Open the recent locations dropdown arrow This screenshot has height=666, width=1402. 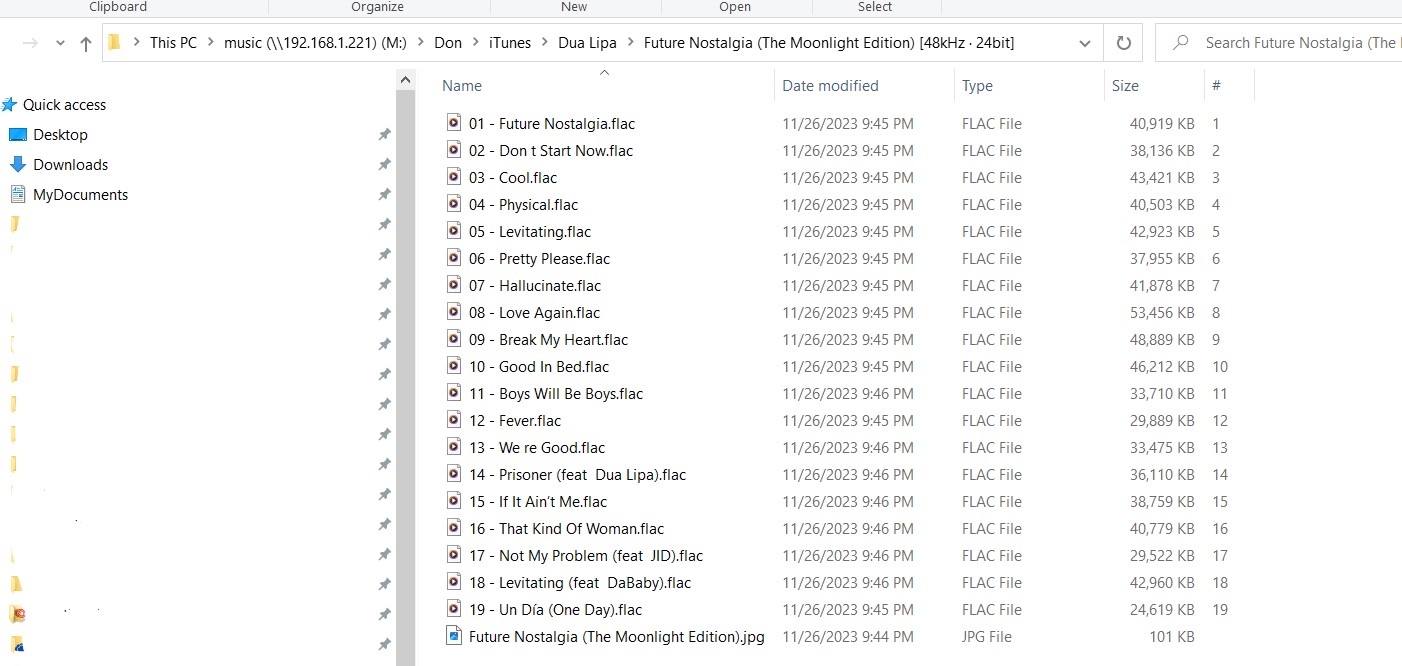60,44
